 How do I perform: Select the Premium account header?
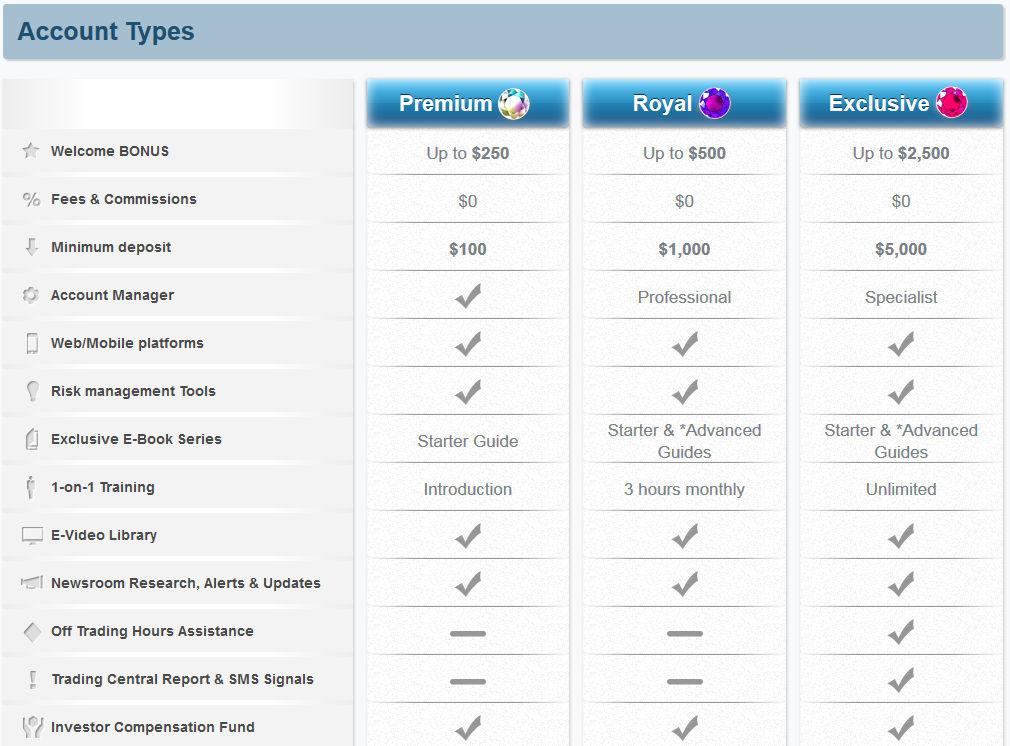point(468,103)
